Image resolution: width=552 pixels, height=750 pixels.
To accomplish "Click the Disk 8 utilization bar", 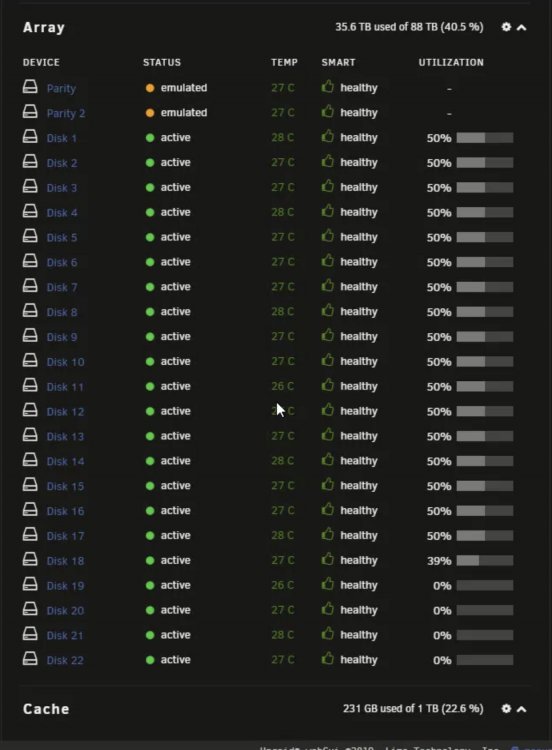I will click(485, 312).
